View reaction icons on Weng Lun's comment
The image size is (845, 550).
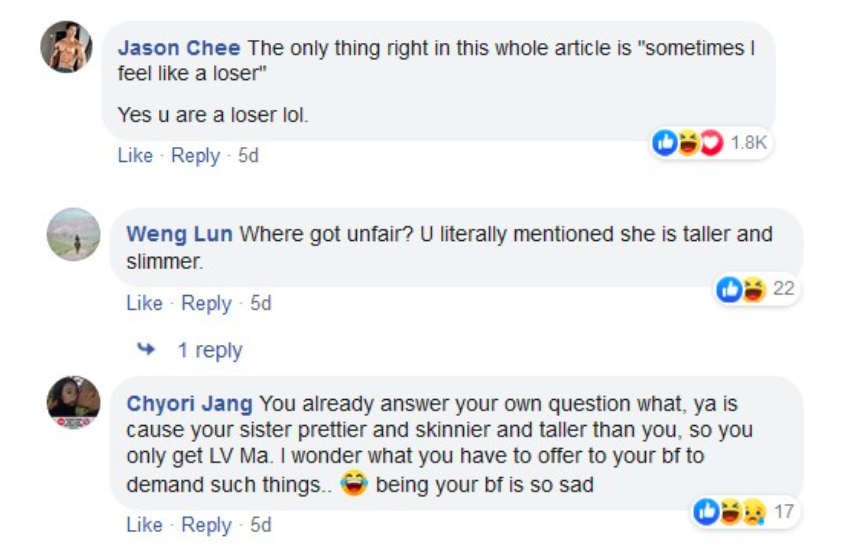(x=741, y=290)
